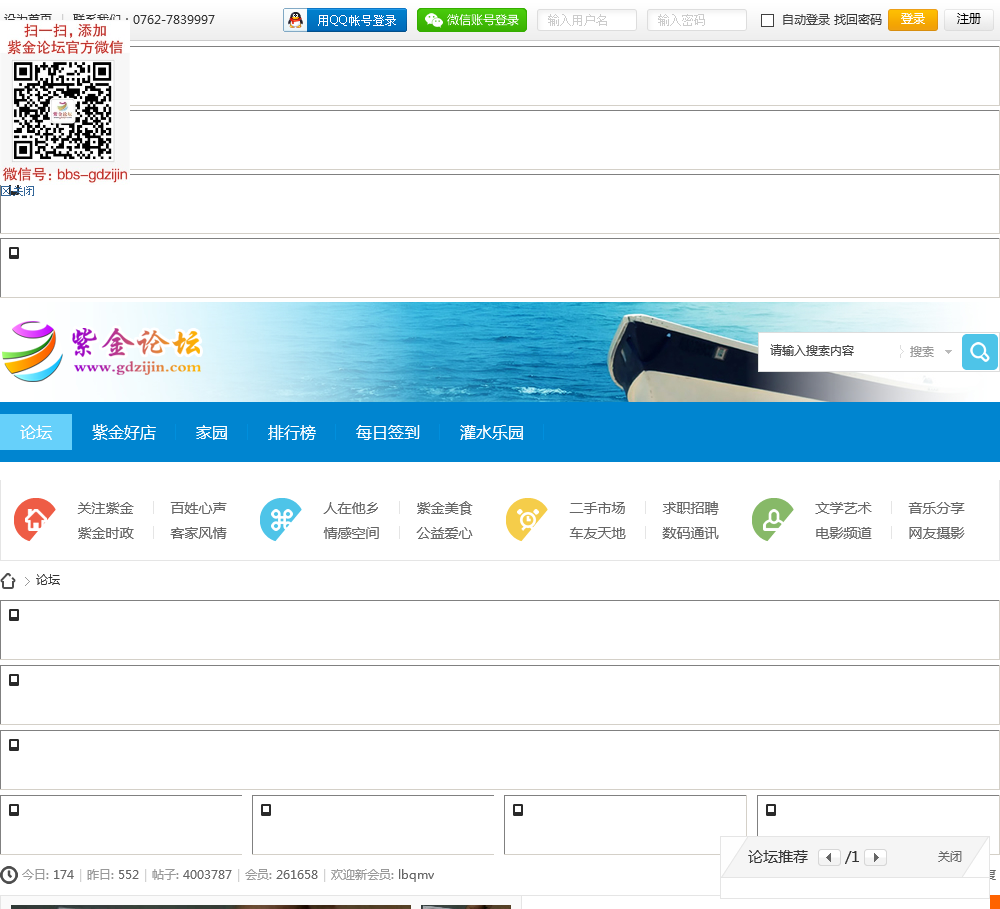Open the 数码通讯 board link
Screen dimensions: 1000x909
tap(691, 533)
